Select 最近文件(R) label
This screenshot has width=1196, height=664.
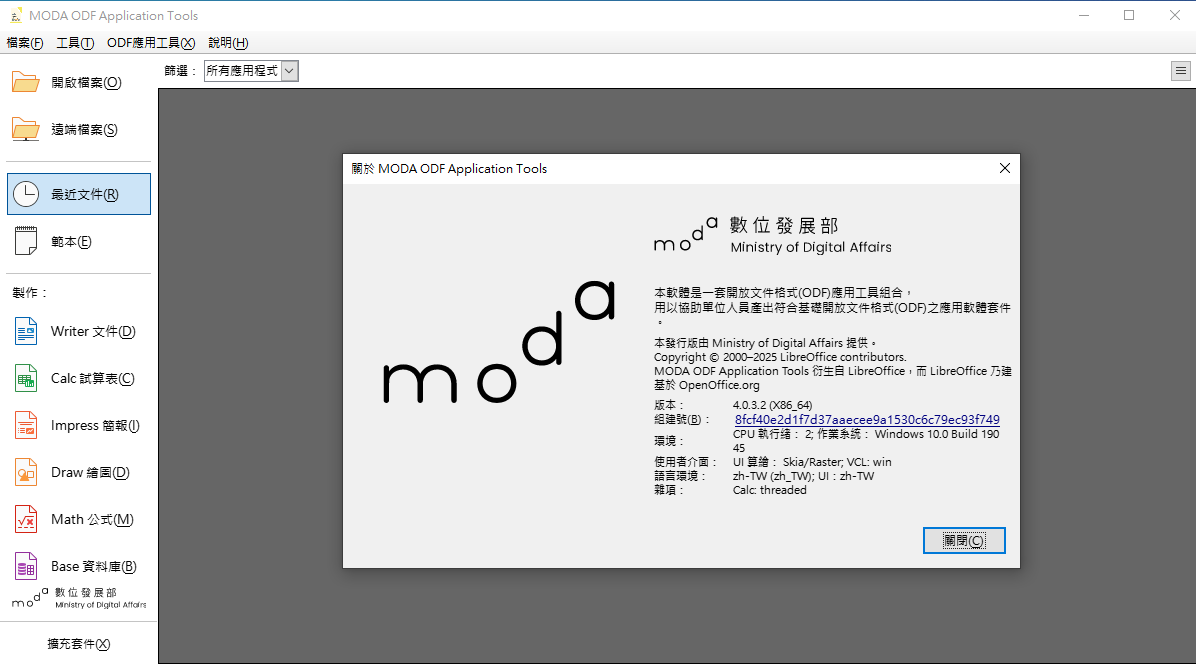85,194
